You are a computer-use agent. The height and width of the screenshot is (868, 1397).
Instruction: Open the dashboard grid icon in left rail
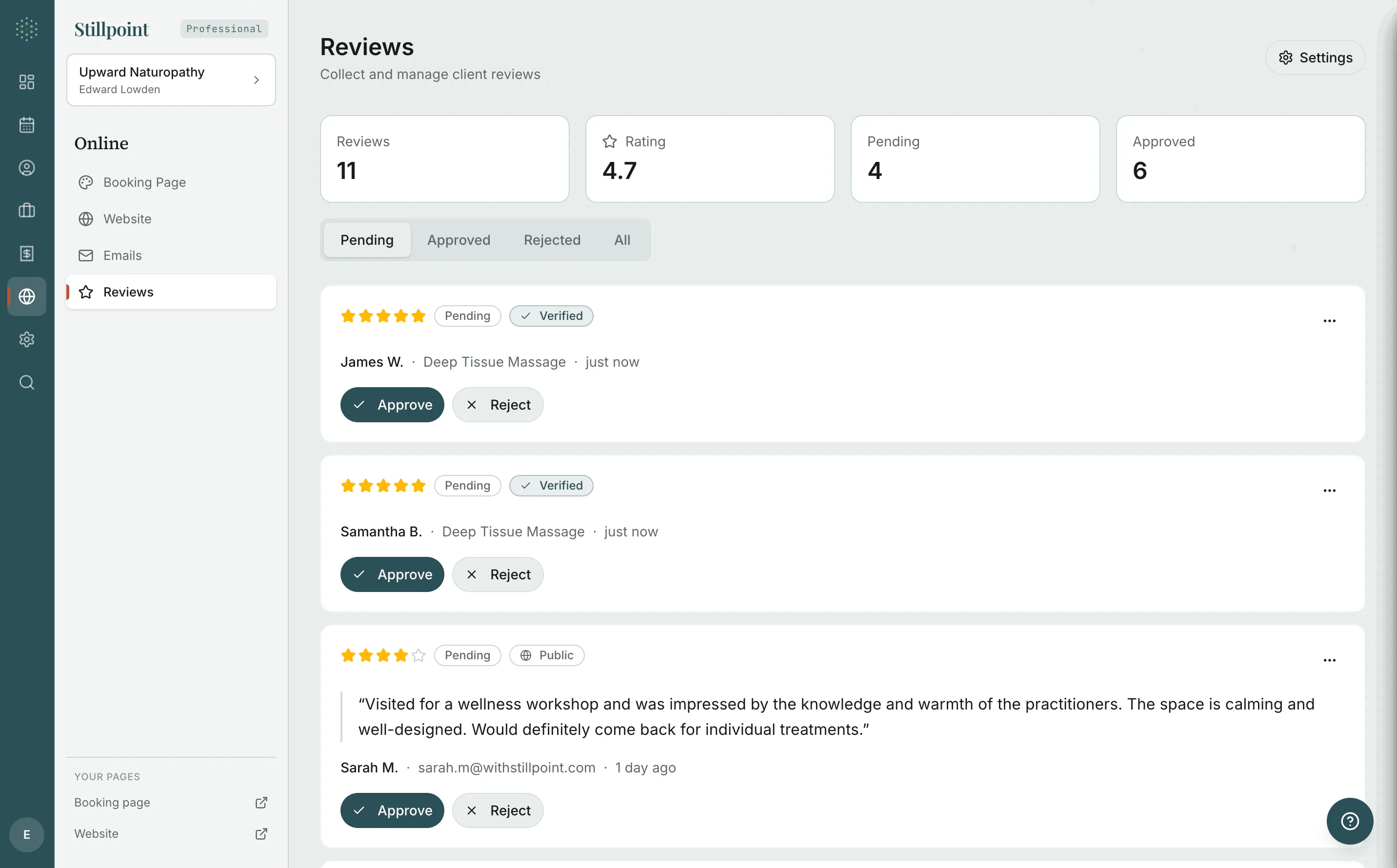point(26,82)
